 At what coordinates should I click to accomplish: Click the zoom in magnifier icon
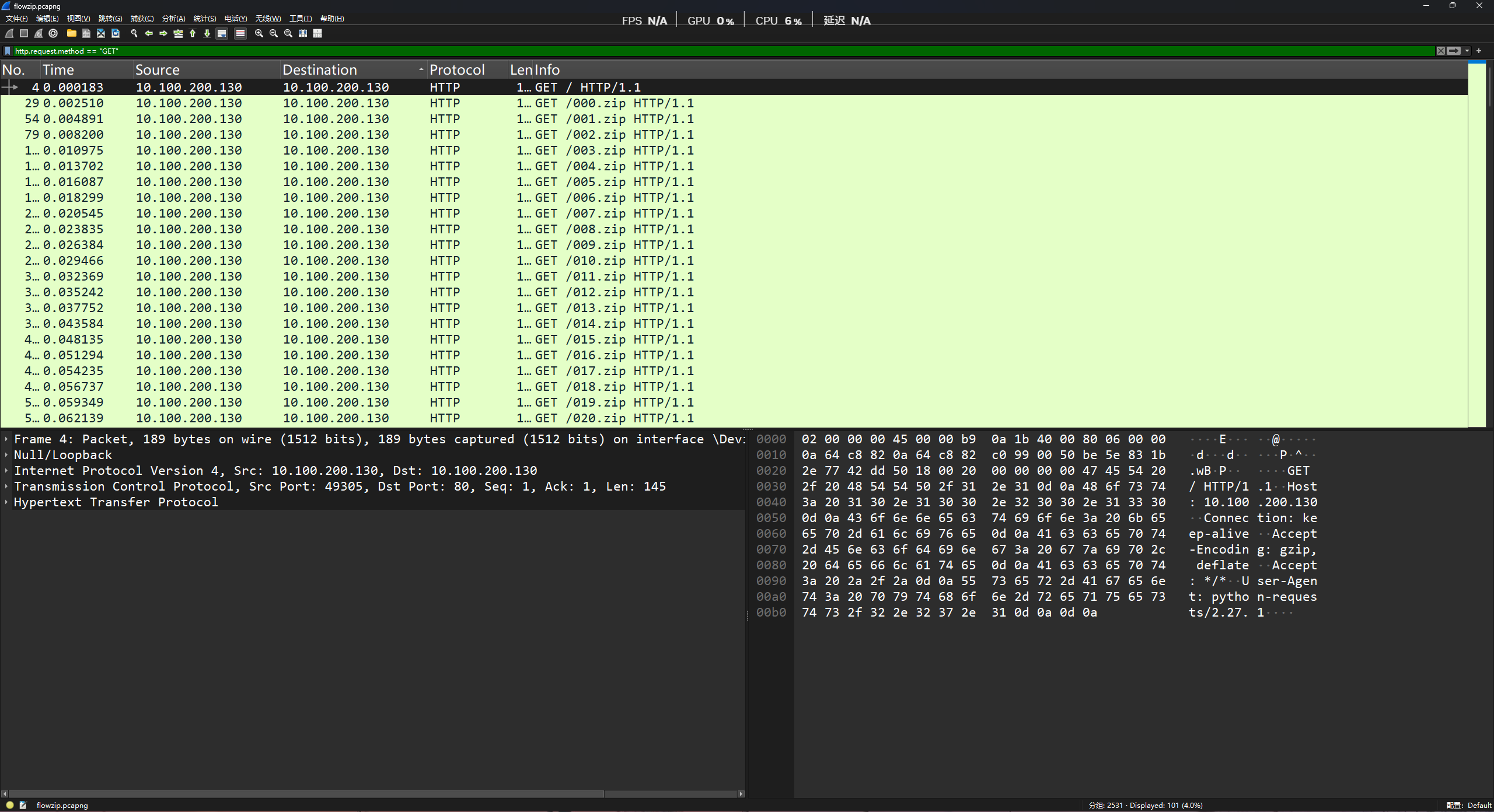pyautogui.click(x=259, y=33)
